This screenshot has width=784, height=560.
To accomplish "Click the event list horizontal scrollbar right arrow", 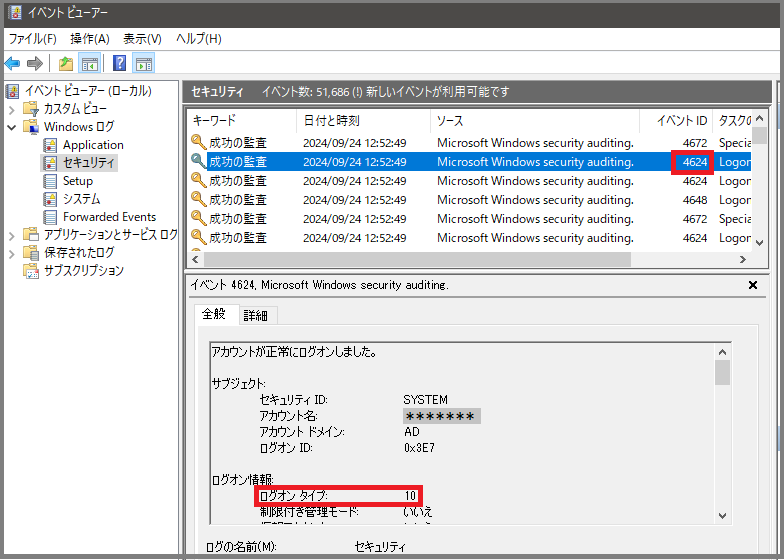I will (x=743, y=260).
